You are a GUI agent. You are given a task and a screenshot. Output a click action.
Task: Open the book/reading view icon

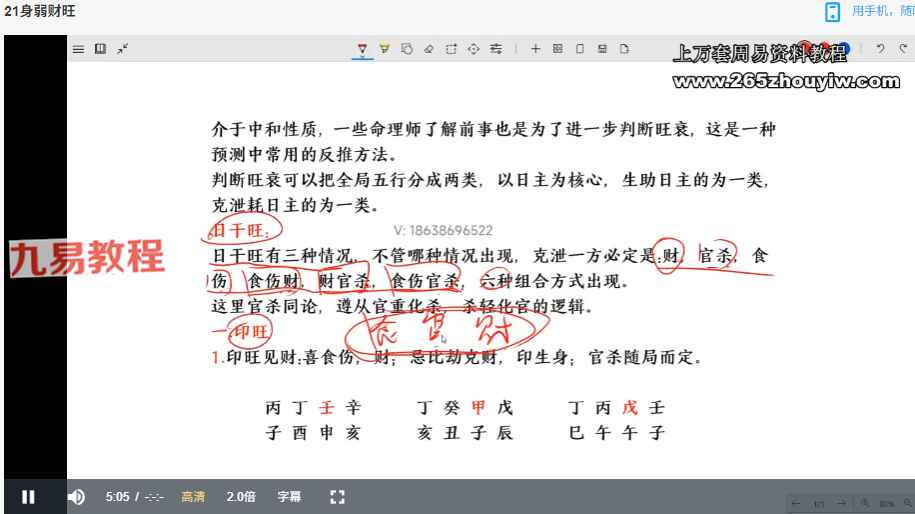[100, 48]
